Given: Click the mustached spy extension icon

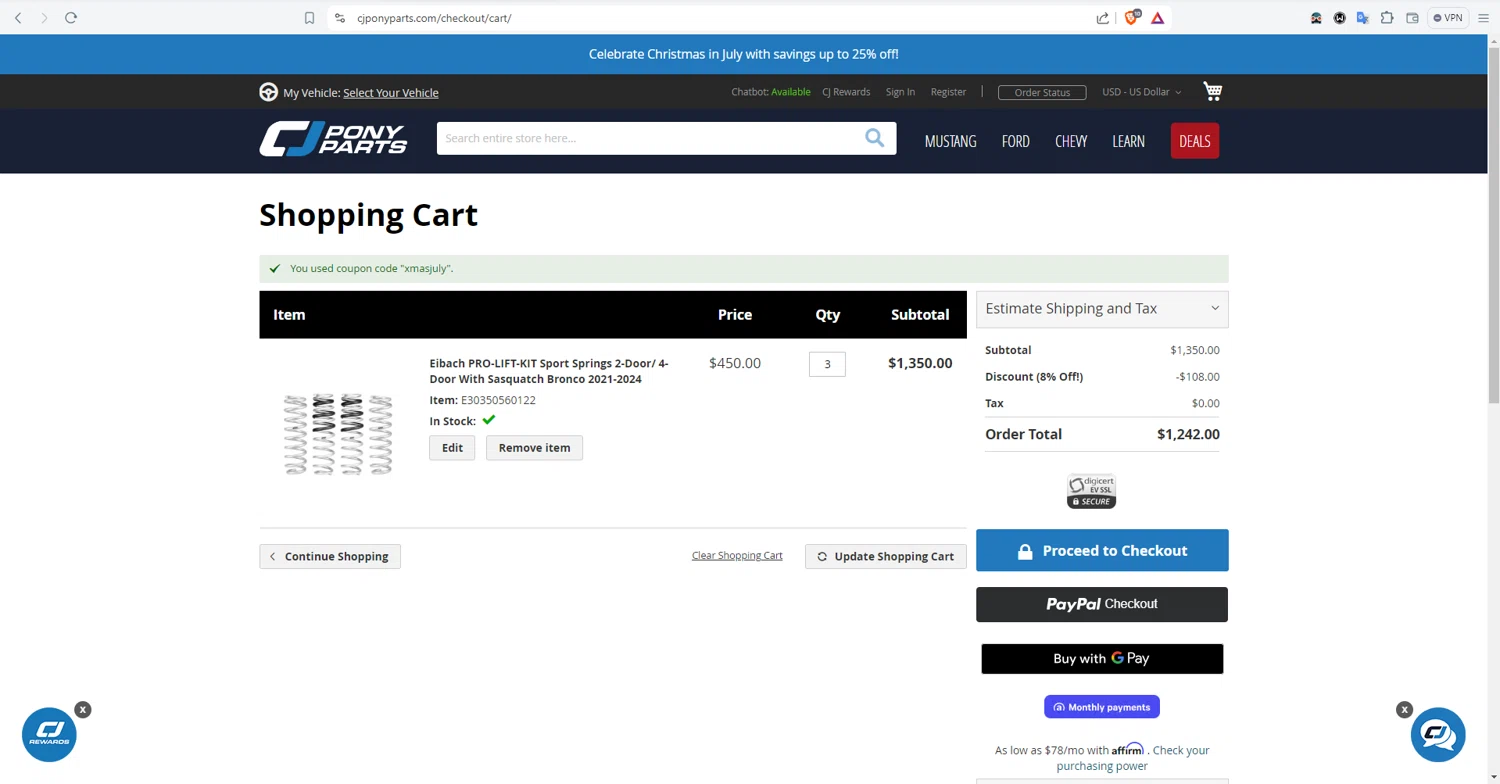Looking at the screenshot, I should 1316,18.
